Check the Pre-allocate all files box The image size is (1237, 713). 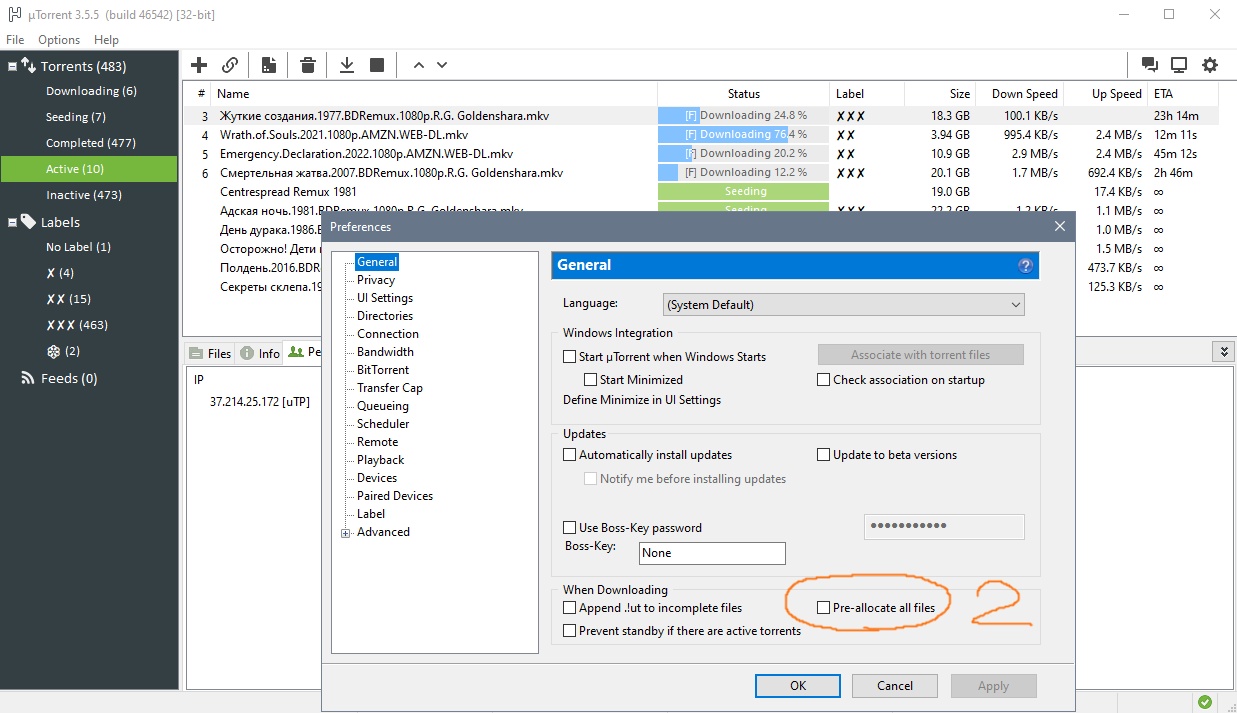(824, 608)
